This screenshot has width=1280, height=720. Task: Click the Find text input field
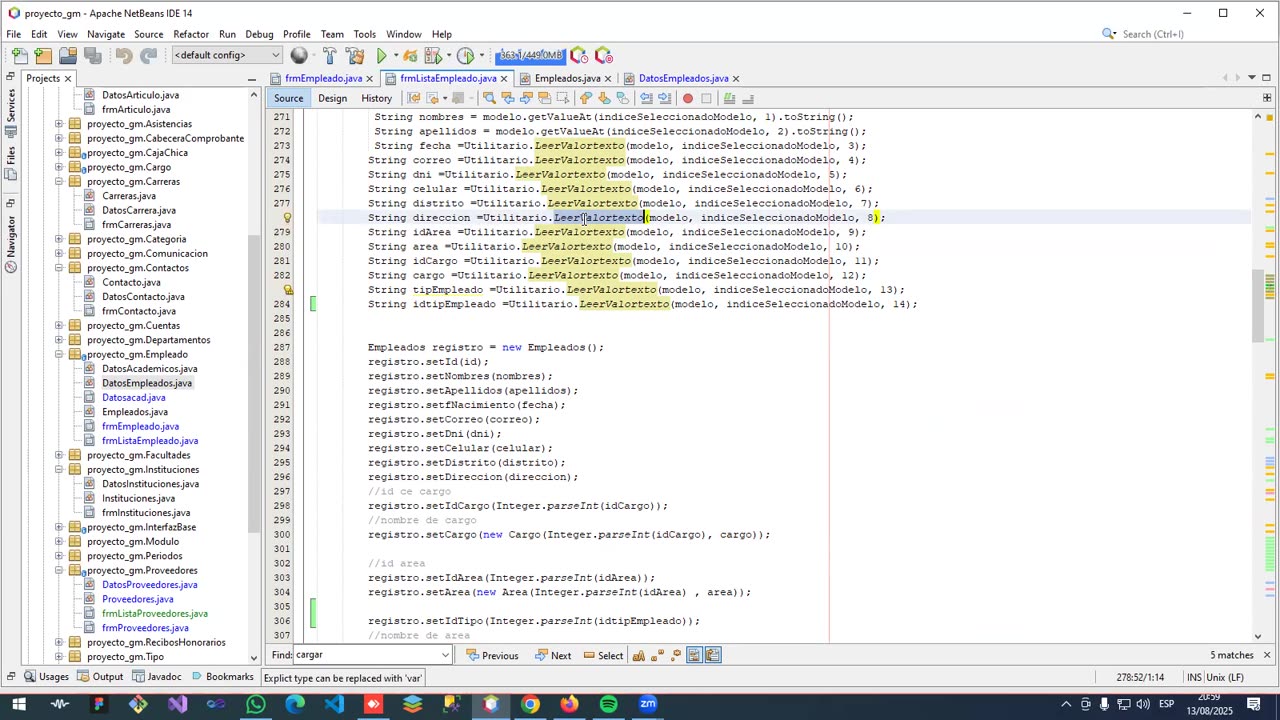coord(366,656)
